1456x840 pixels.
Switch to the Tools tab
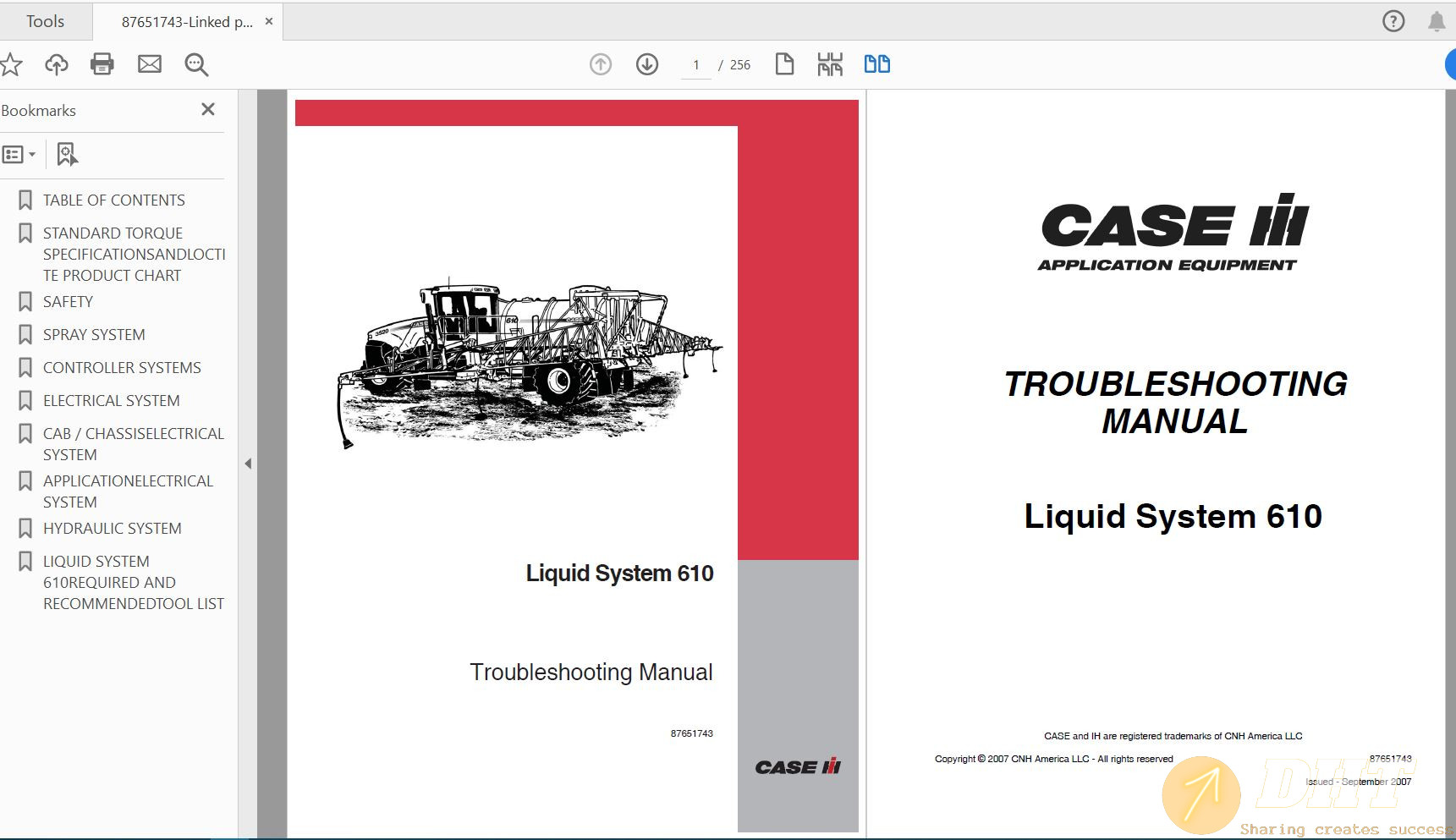point(46,20)
